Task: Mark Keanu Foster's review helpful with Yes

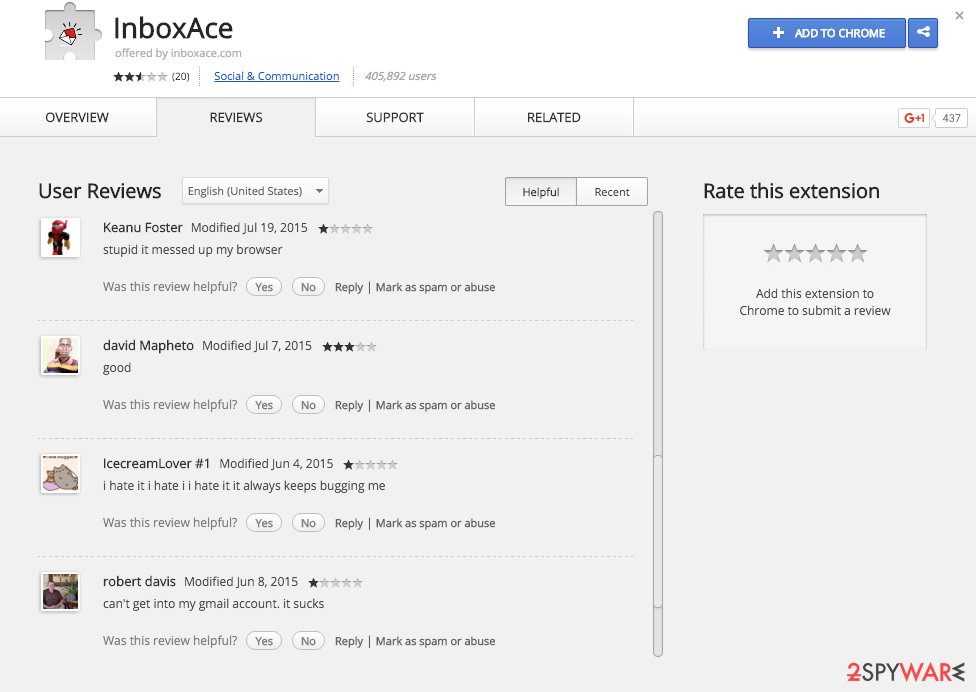Action: 264,287
